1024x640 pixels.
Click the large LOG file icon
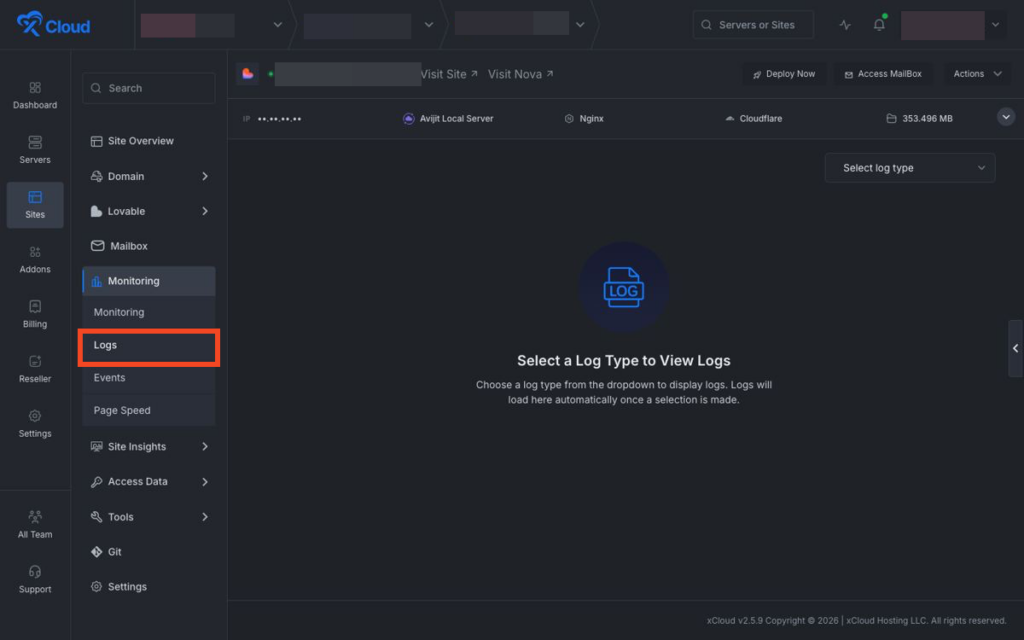click(x=624, y=287)
